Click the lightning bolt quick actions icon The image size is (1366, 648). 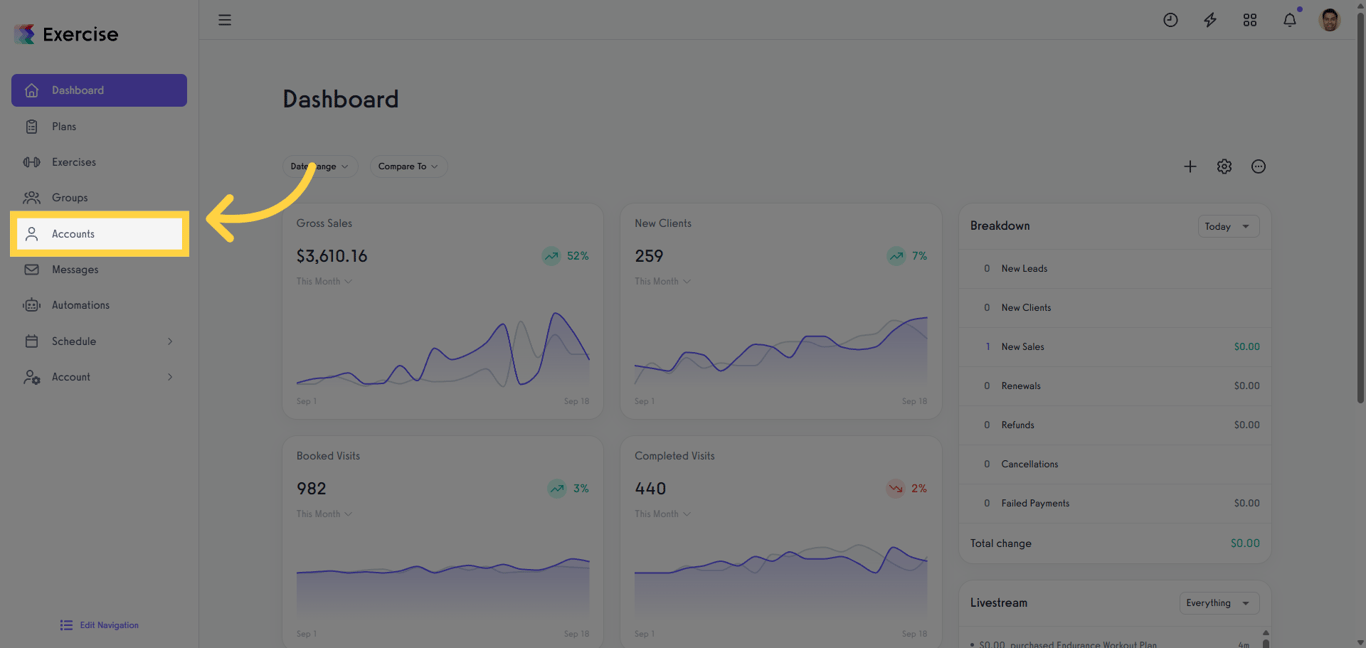tap(1210, 20)
